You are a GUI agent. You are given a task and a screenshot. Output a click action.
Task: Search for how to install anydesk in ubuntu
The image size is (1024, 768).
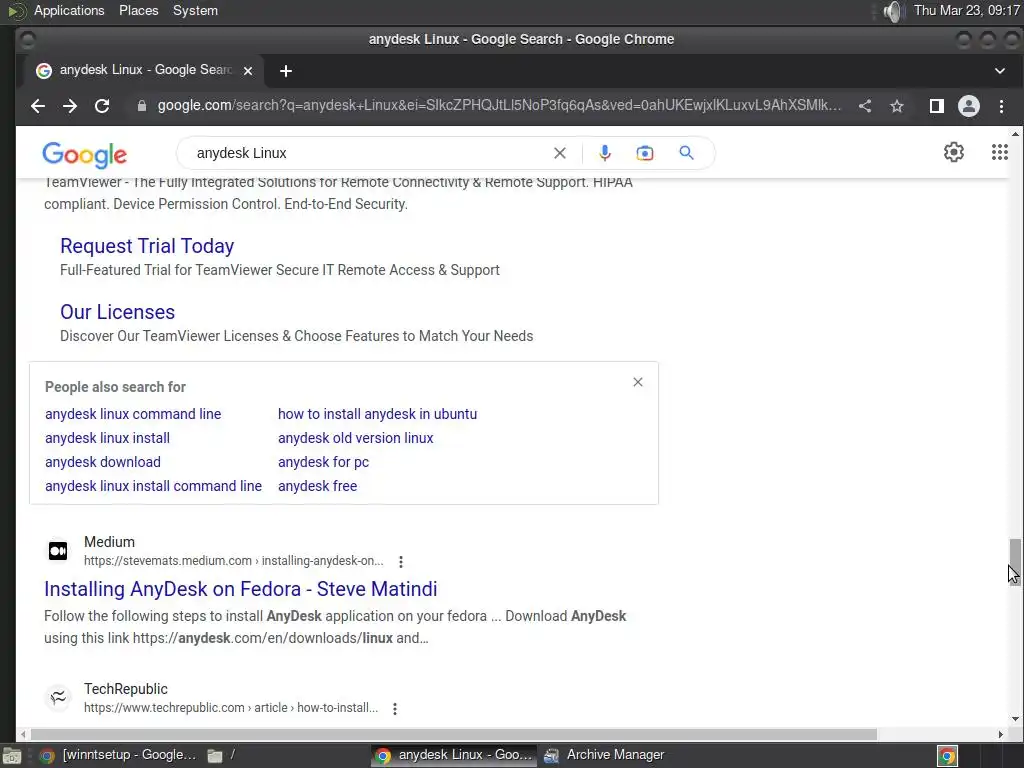[x=377, y=414]
